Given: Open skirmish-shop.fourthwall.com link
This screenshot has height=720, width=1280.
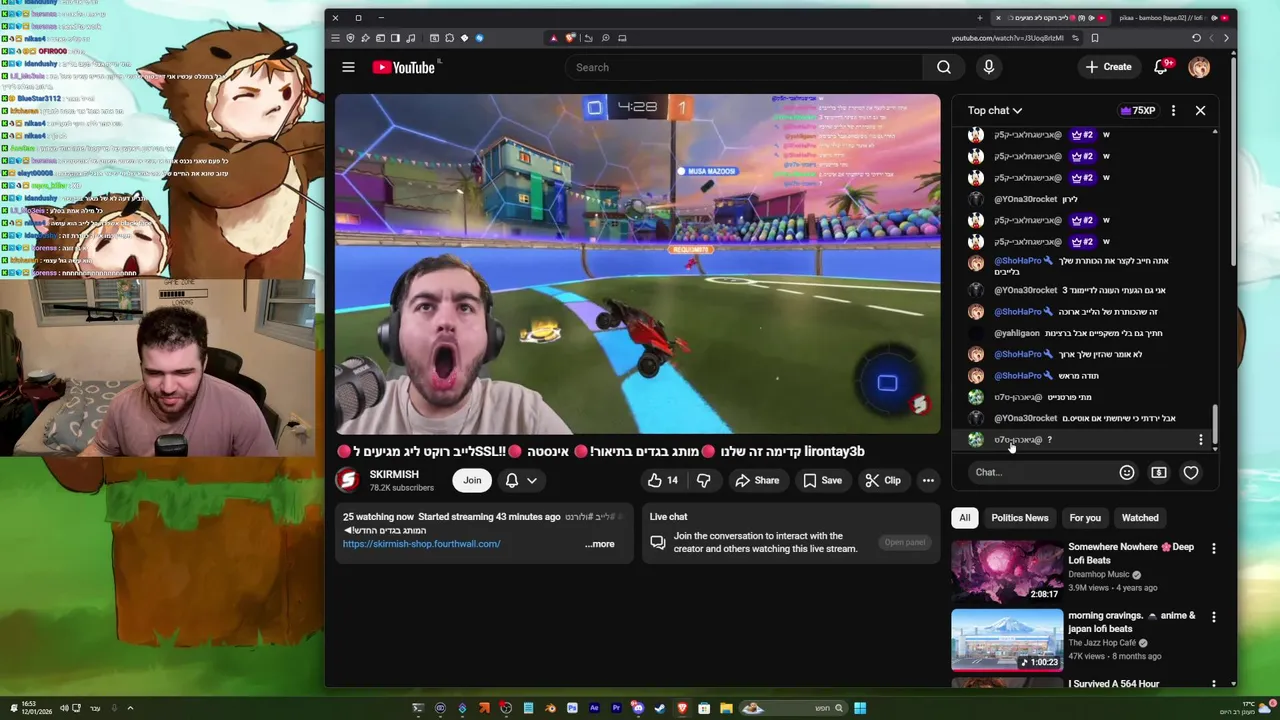Looking at the screenshot, I should coord(421,544).
